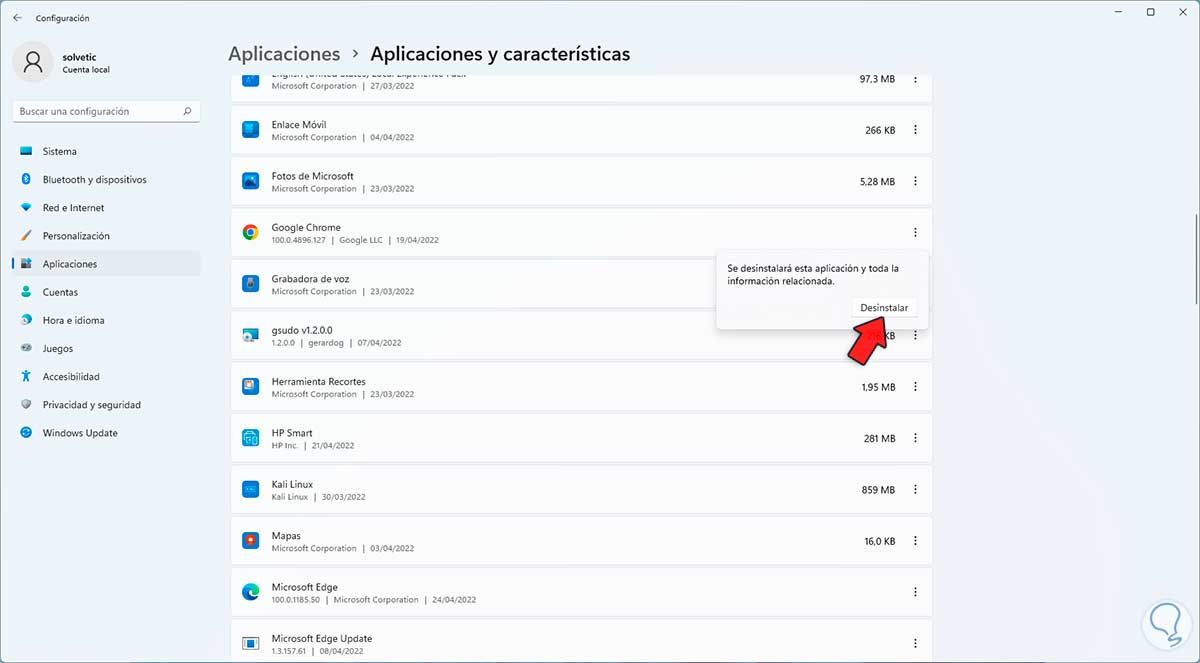
Task: Click Personalización brush icon
Action: pos(26,236)
